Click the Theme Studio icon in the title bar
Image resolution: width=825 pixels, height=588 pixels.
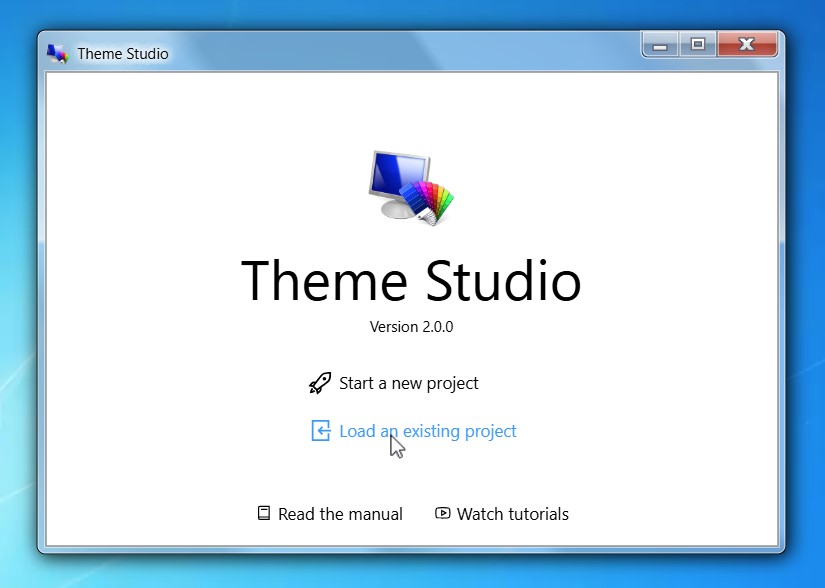57,53
